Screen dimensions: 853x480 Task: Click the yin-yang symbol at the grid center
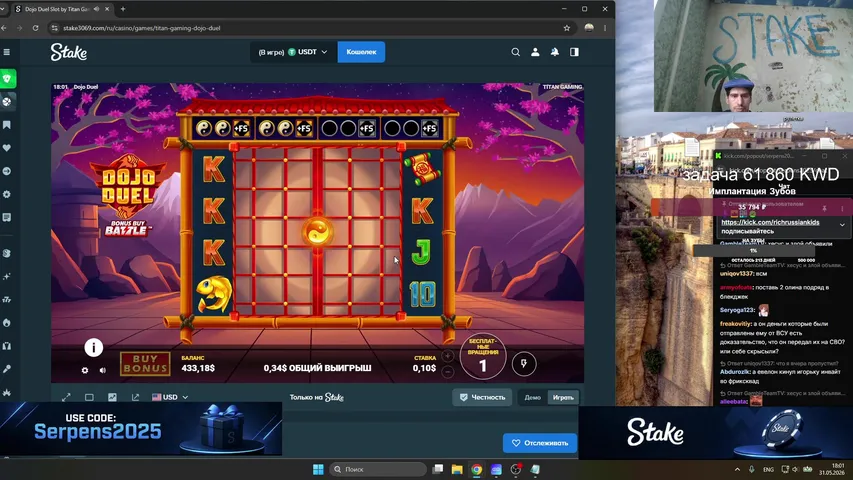click(x=318, y=232)
